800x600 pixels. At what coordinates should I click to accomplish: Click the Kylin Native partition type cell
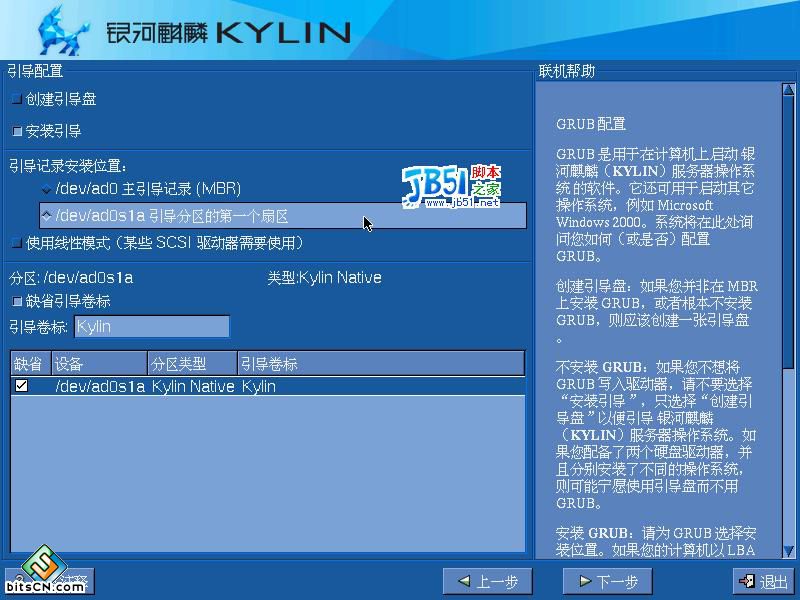pos(193,386)
